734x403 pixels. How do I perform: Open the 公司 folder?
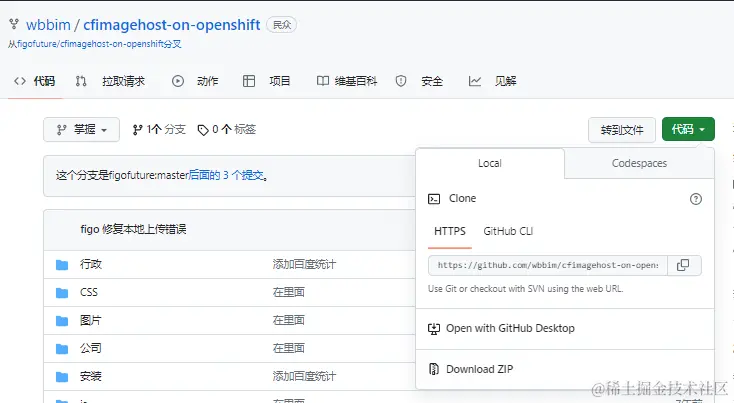click(x=91, y=348)
